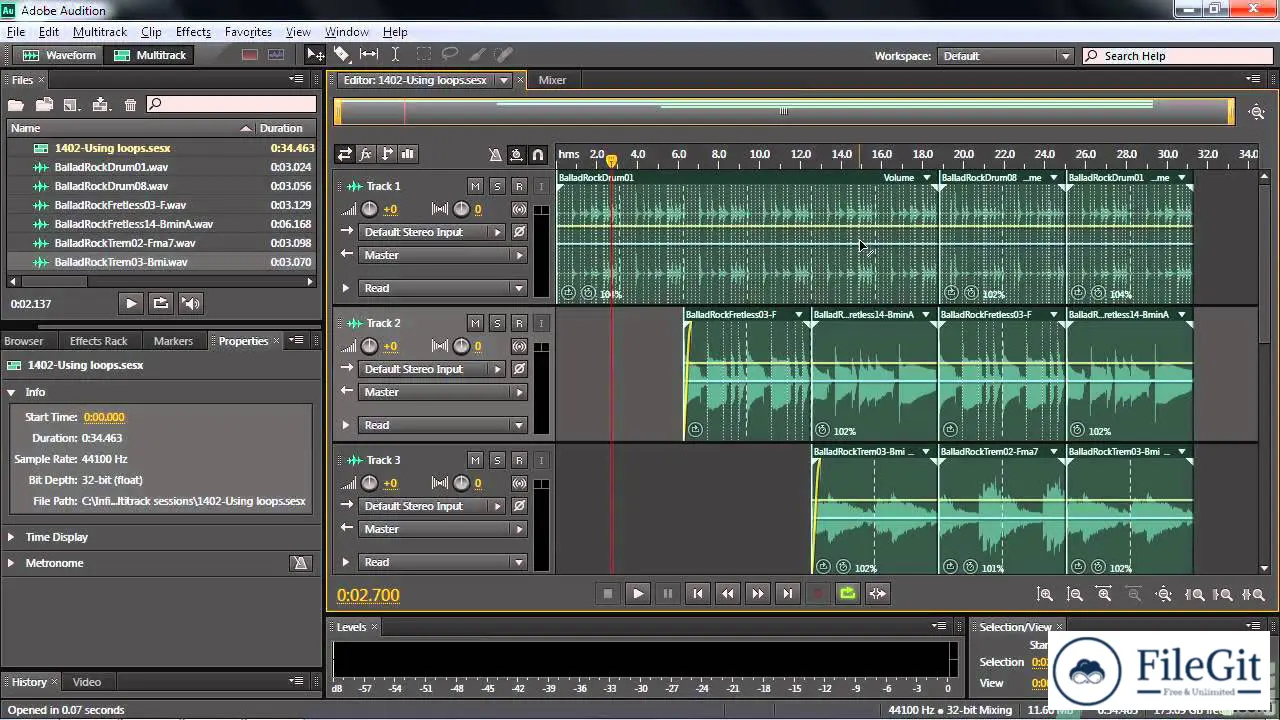Click the Files panel preview Play button
The height and width of the screenshot is (720, 1280).
click(x=131, y=303)
